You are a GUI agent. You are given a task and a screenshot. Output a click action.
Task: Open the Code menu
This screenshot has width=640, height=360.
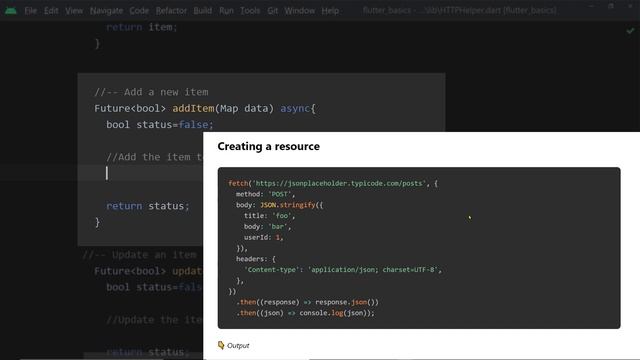point(139,11)
